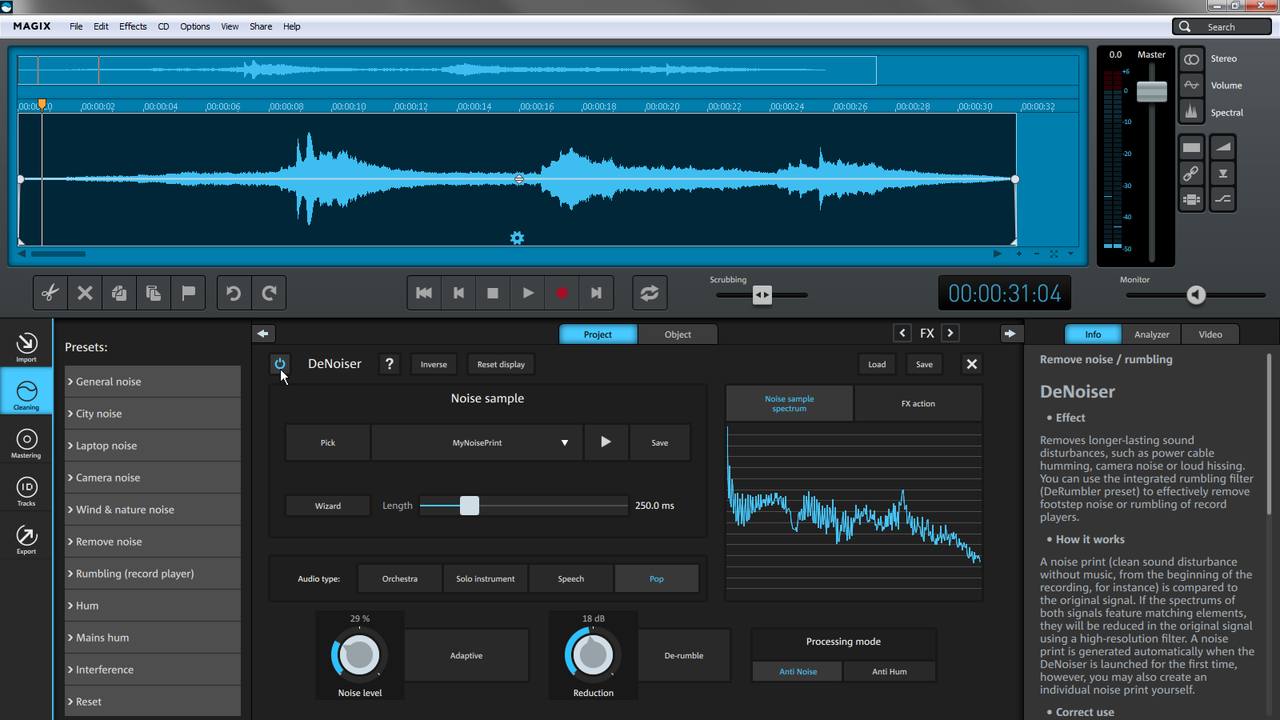The height and width of the screenshot is (720, 1280).
Task: Open the Tracks ID section
Action: point(26,490)
